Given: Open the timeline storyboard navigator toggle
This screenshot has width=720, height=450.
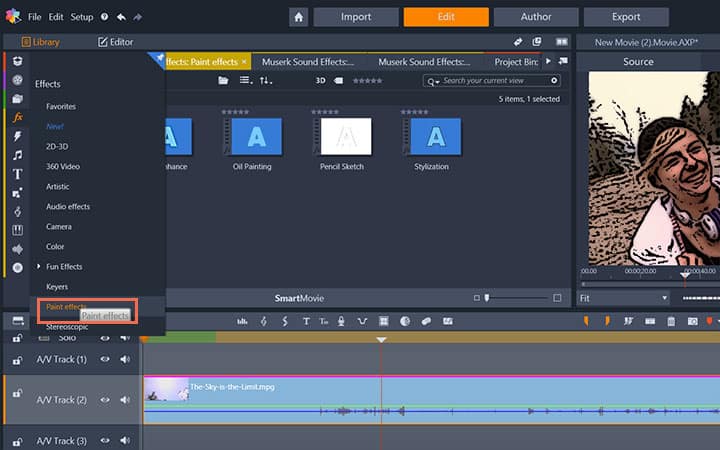Looking at the screenshot, I should [x=18, y=321].
